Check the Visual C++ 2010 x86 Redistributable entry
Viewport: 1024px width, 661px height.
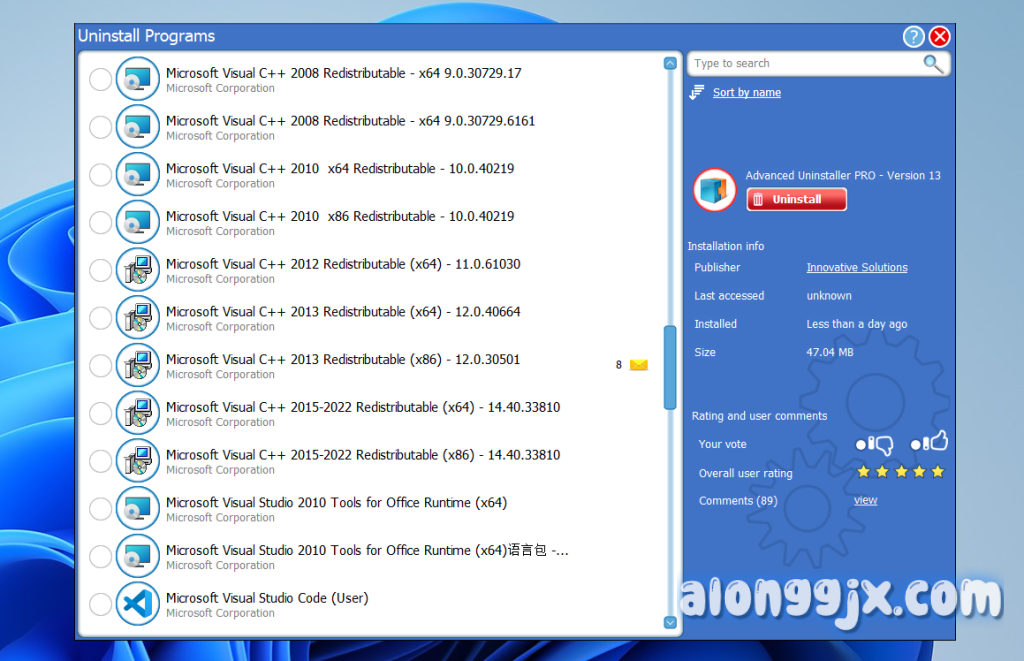tap(101, 223)
